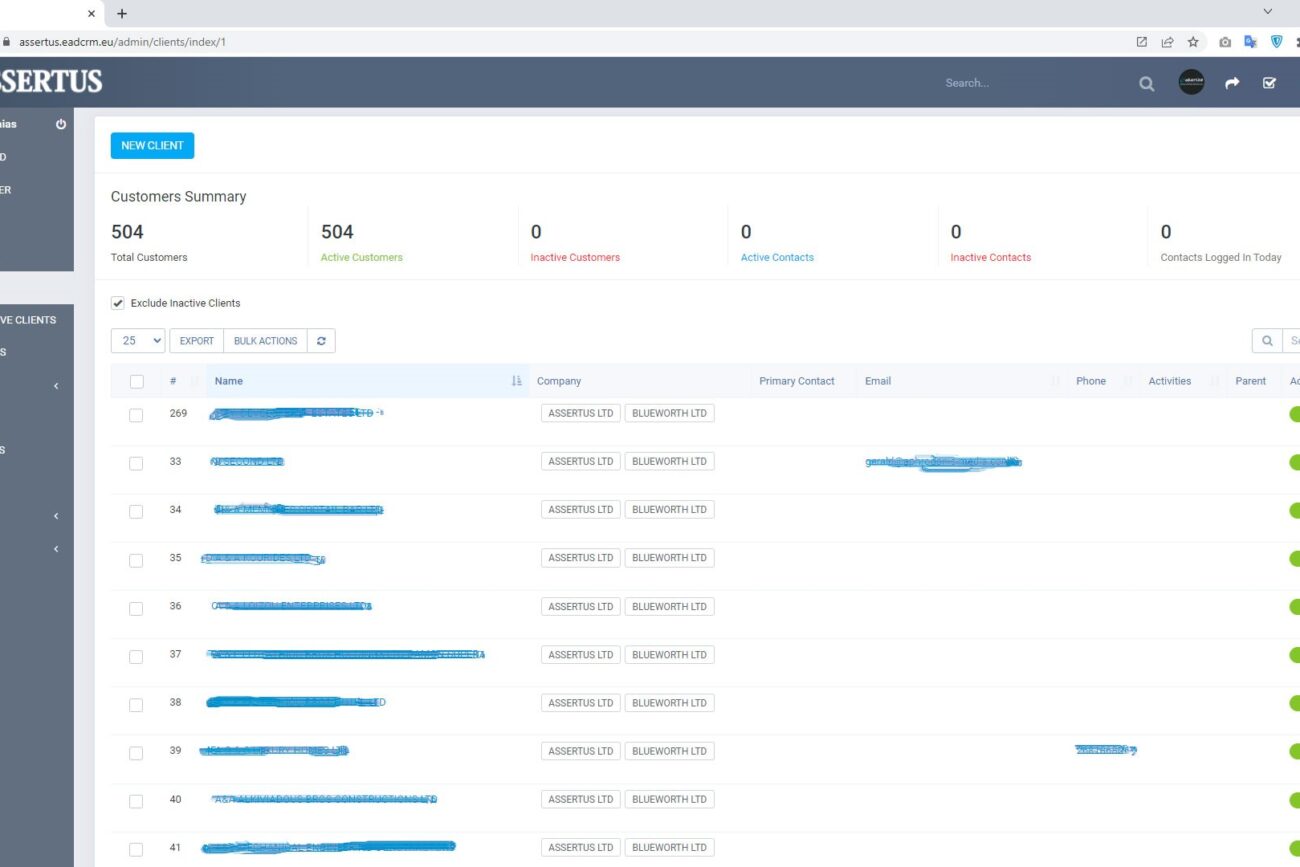Select the checkbox for client row 269
This screenshot has height=867, width=1300.
[x=136, y=415]
